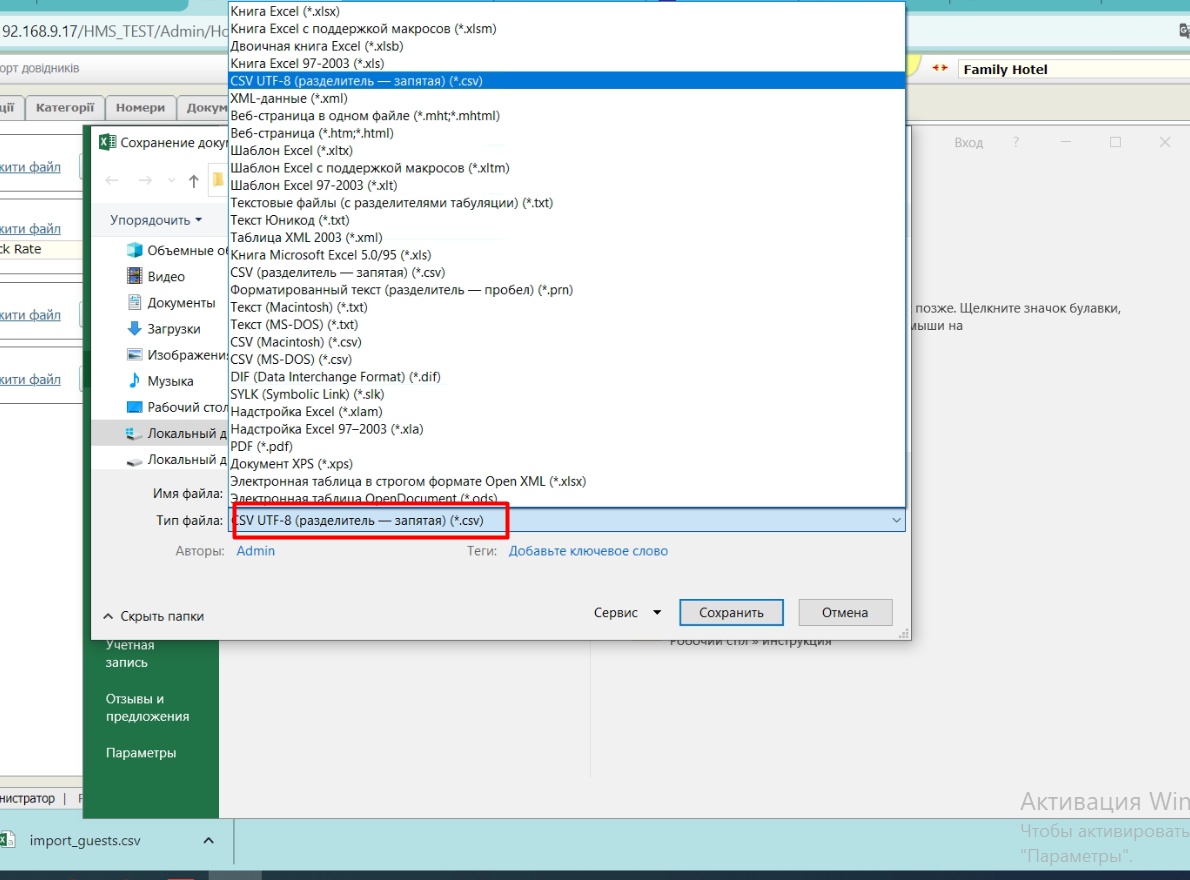The image size is (1190, 880).
Task: Click the Музыка music note icon
Action: click(134, 381)
